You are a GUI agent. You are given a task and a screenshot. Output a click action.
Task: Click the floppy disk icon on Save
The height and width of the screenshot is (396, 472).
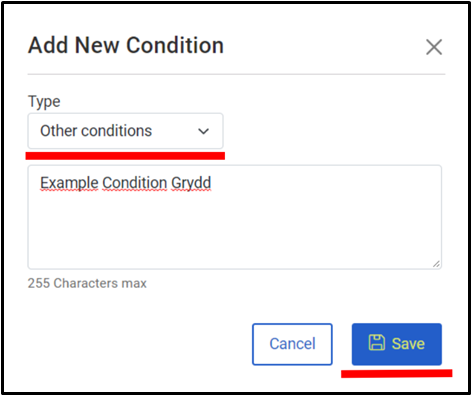(377, 343)
